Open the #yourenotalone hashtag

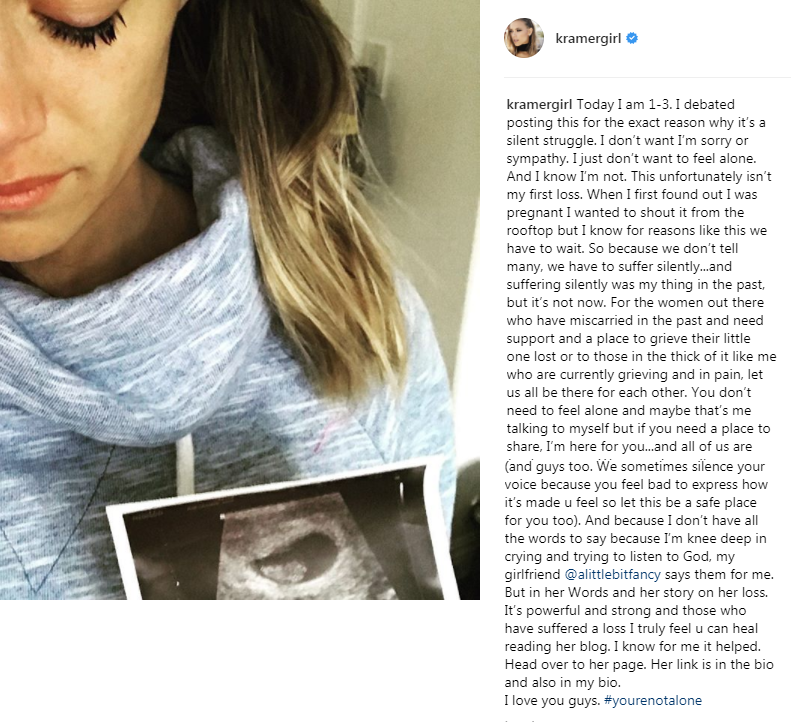click(x=652, y=700)
